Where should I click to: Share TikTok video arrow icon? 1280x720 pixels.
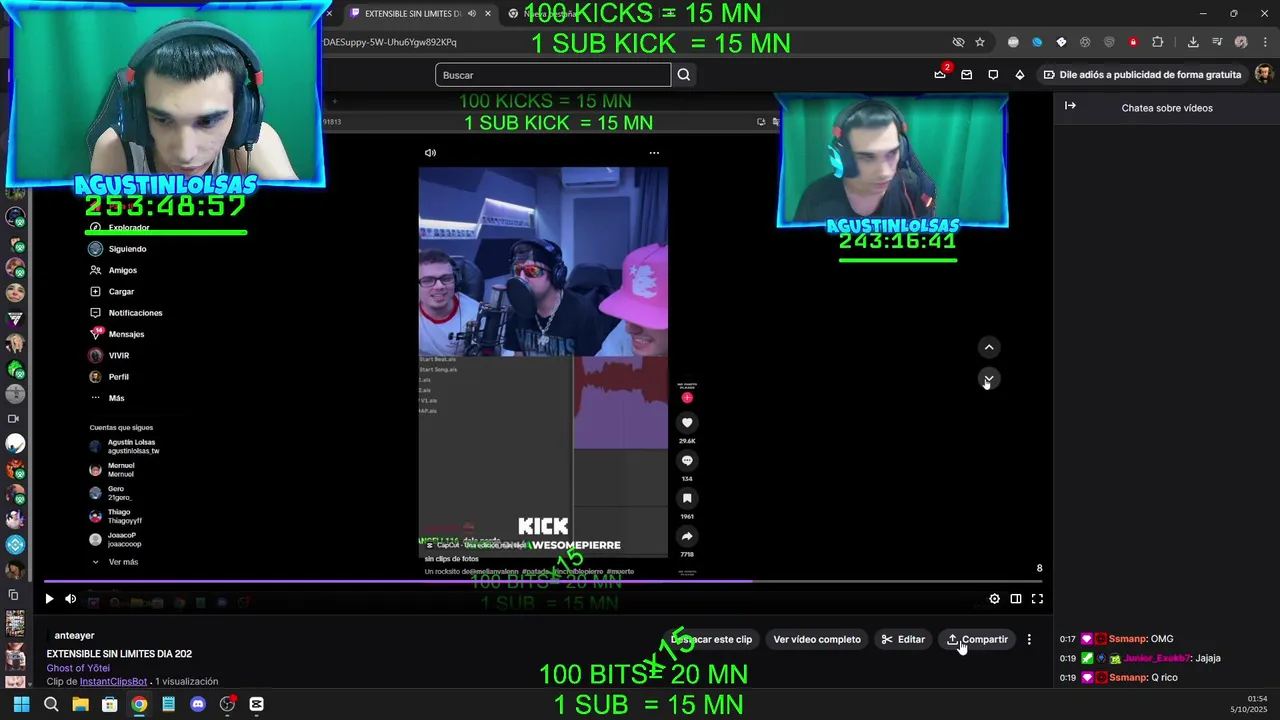point(687,536)
